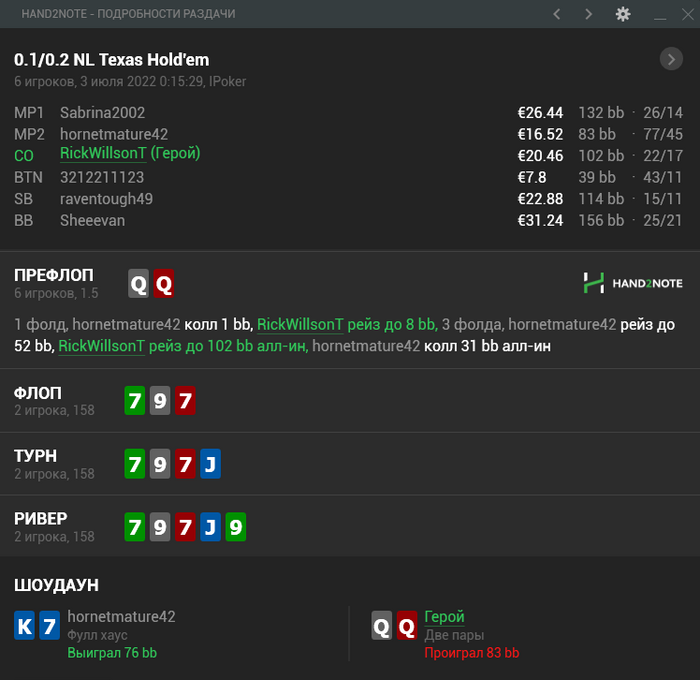Select player 3212211123 on BTN
This screenshot has height=680, width=700.
pos(102,177)
